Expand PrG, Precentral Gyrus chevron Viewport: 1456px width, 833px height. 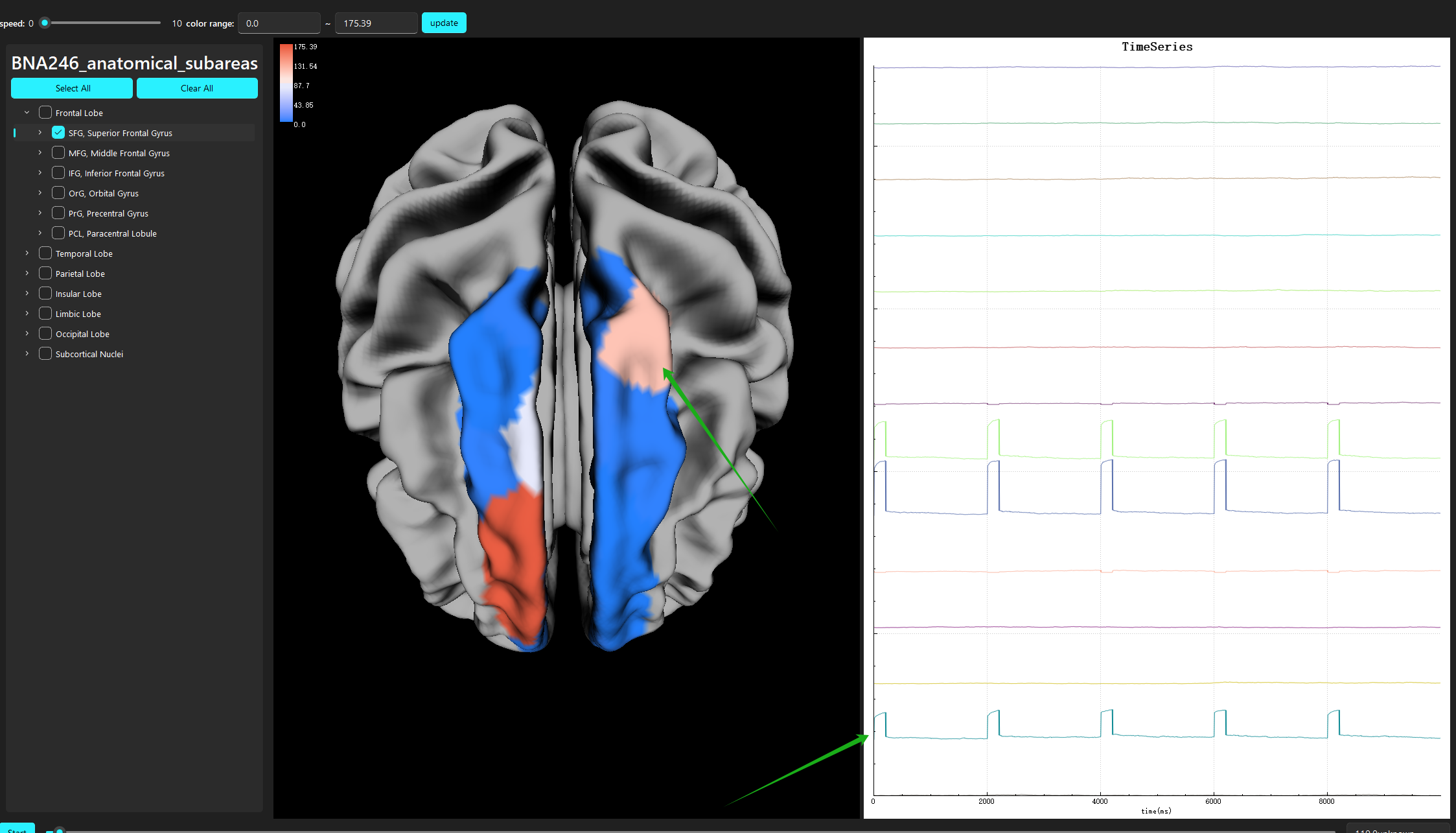[40, 213]
